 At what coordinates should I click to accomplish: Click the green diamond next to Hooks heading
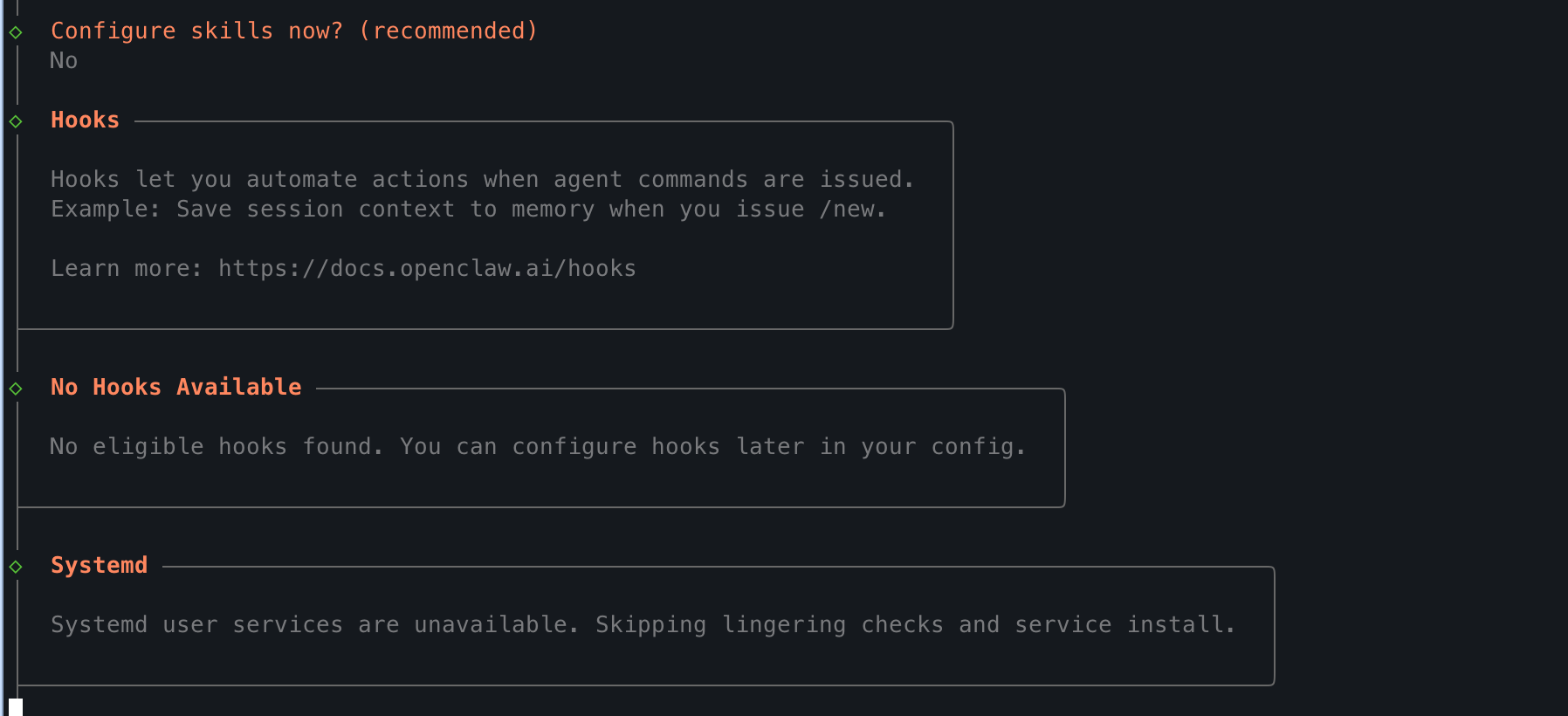point(16,121)
